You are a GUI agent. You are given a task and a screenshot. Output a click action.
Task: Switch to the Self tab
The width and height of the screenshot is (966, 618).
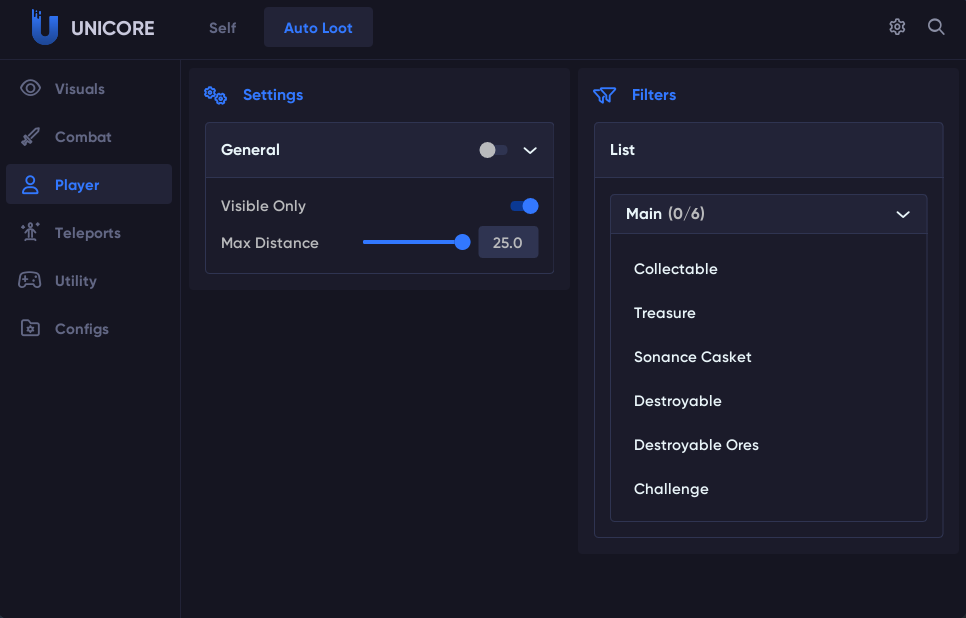(223, 28)
